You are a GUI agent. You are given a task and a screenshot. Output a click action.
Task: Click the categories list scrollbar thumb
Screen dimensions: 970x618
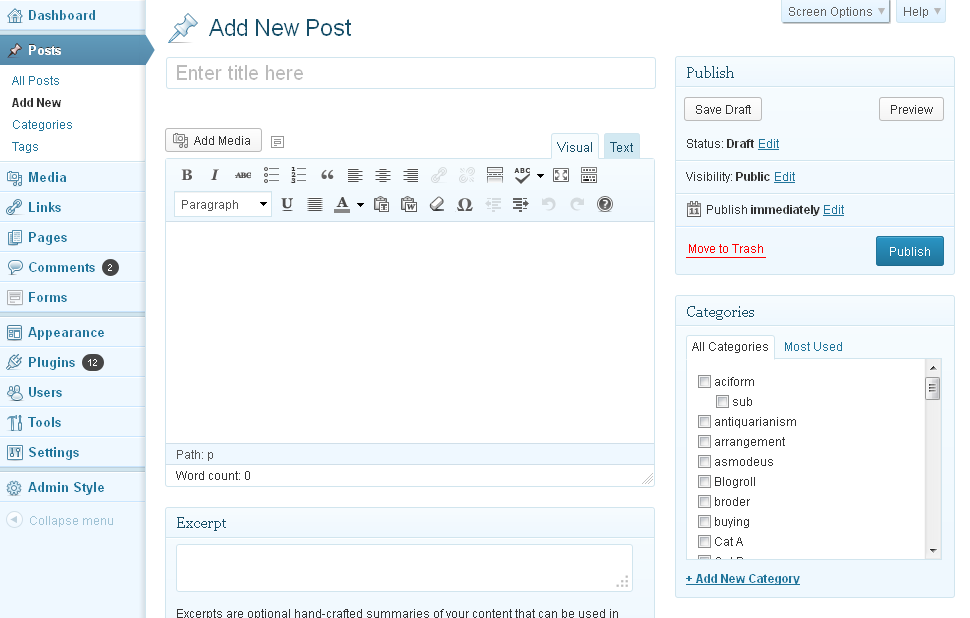pyautogui.click(x=932, y=388)
